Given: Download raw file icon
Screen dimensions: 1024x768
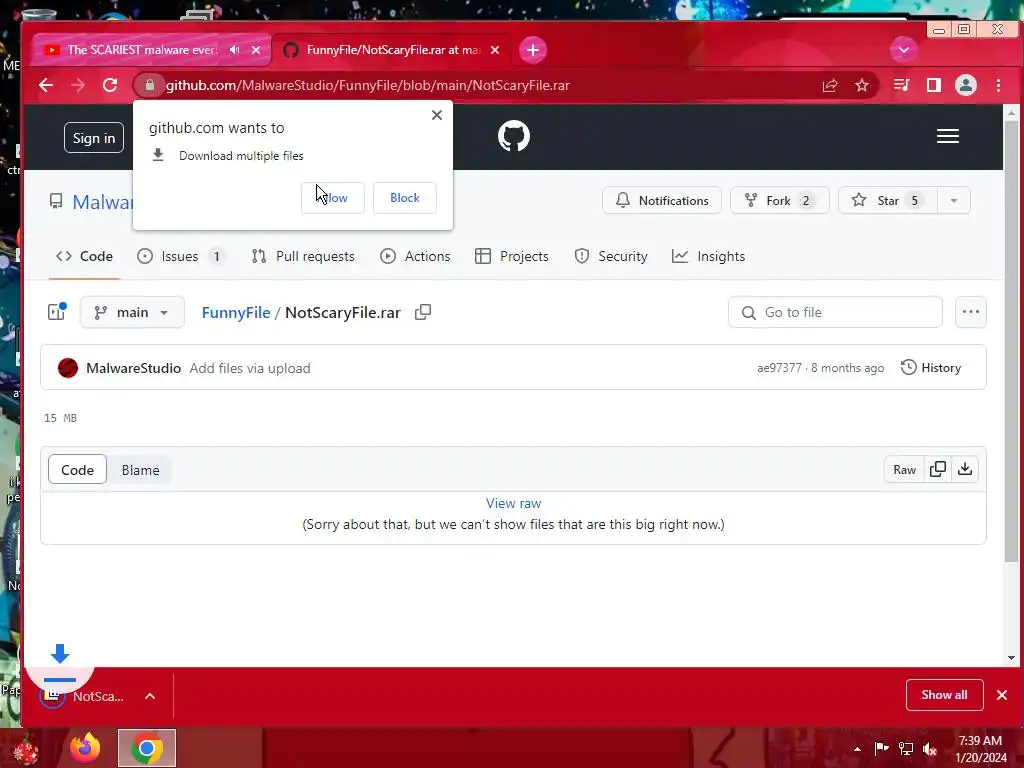Looking at the screenshot, I should click(965, 470).
